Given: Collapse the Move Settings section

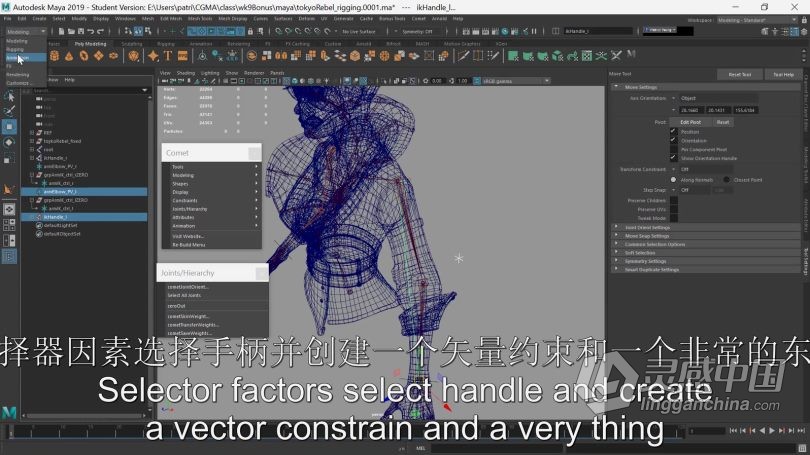Looking at the screenshot, I should 705,87.
